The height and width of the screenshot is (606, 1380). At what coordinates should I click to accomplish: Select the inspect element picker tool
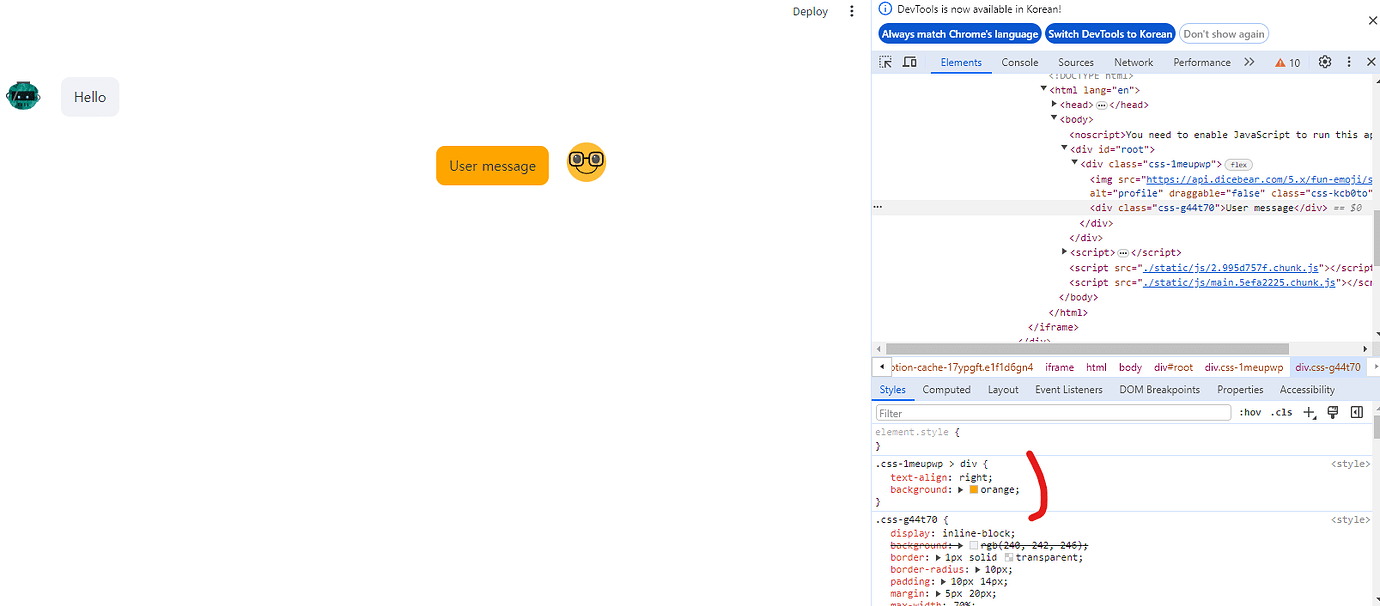pyautogui.click(x=884, y=61)
